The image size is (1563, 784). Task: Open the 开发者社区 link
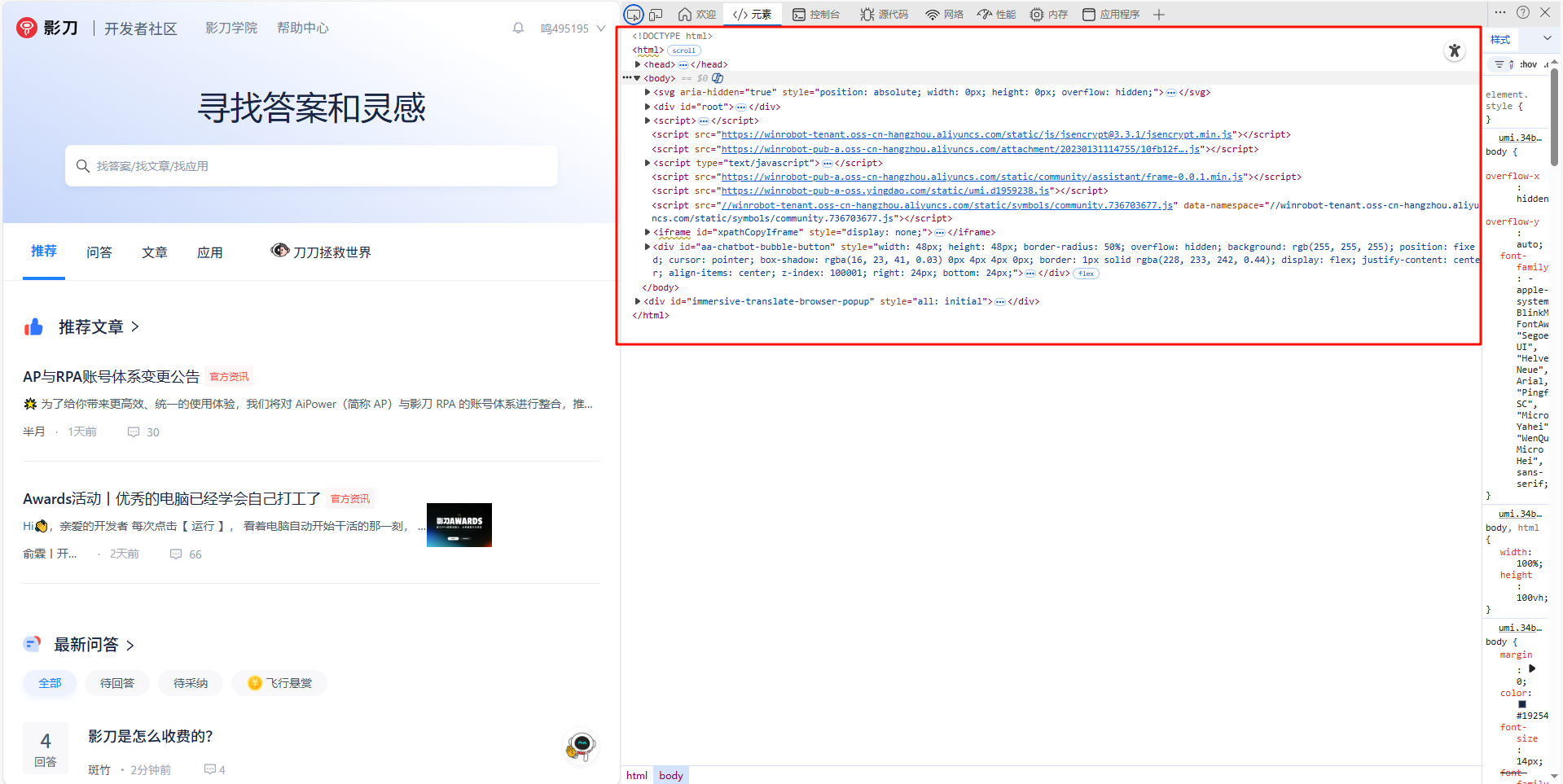[141, 28]
